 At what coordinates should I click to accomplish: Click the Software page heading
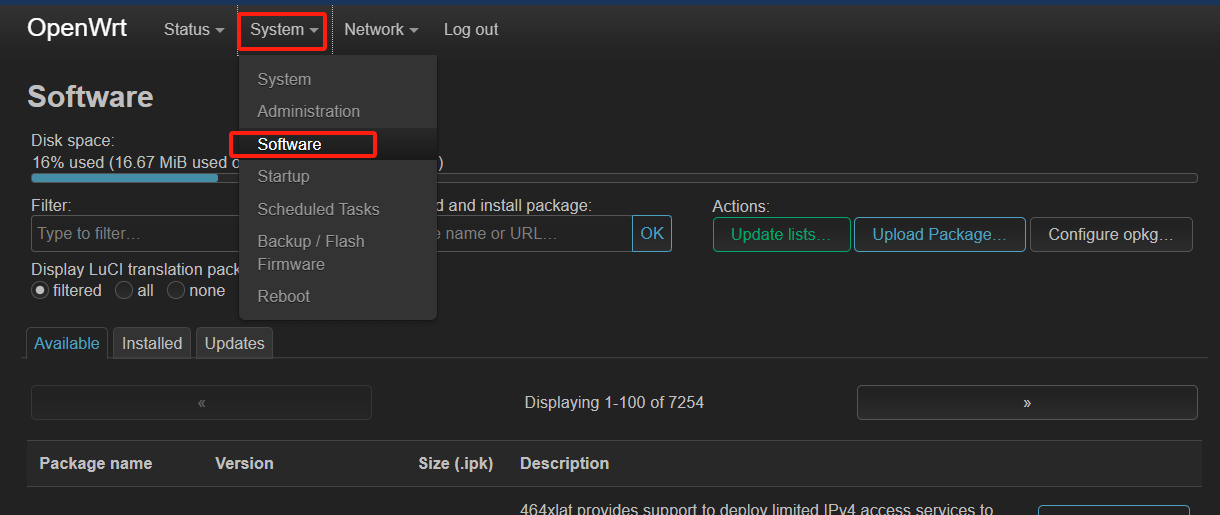click(x=90, y=97)
